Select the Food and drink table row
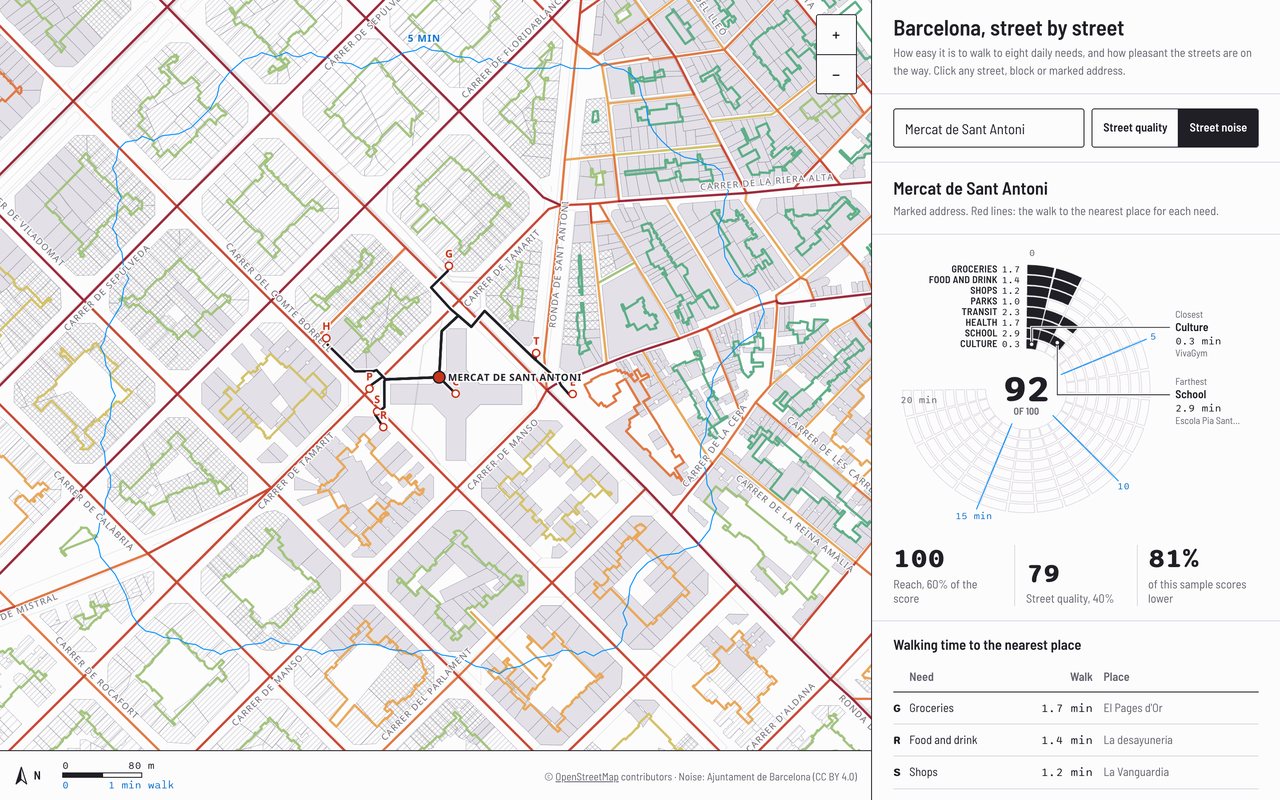This screenshot has width=1280, height=800. pos(1076,740)
